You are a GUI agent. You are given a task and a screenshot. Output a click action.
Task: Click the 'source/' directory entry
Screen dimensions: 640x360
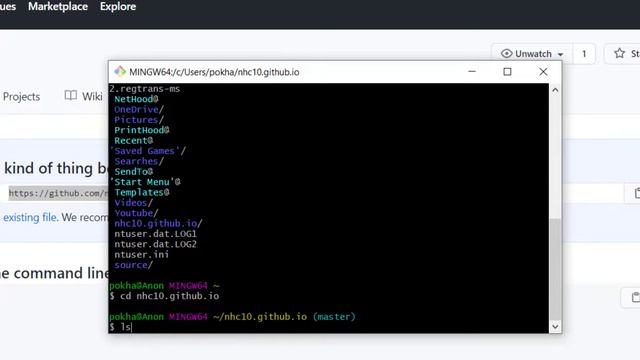click(x=133, y=265)
